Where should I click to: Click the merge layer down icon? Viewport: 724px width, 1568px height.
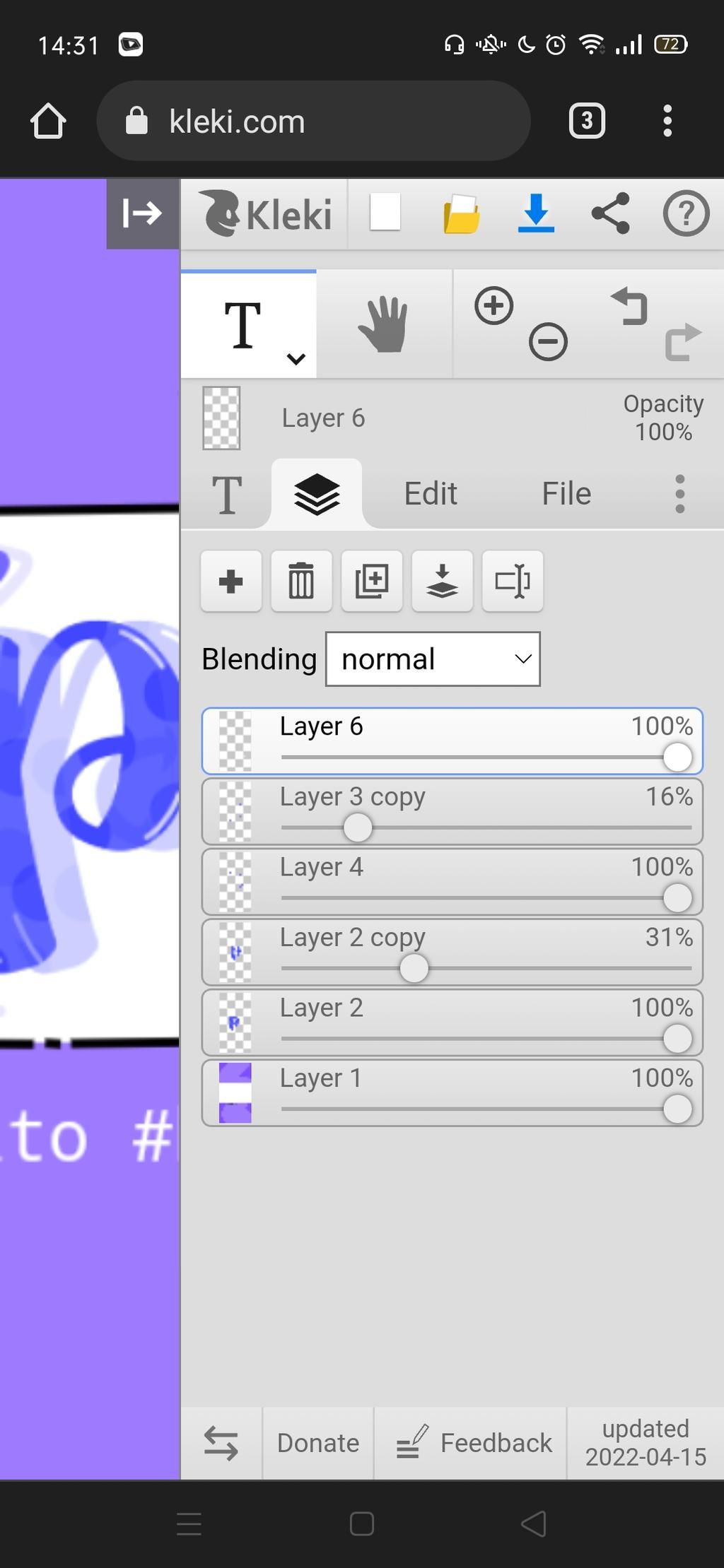tap(442, 582)
